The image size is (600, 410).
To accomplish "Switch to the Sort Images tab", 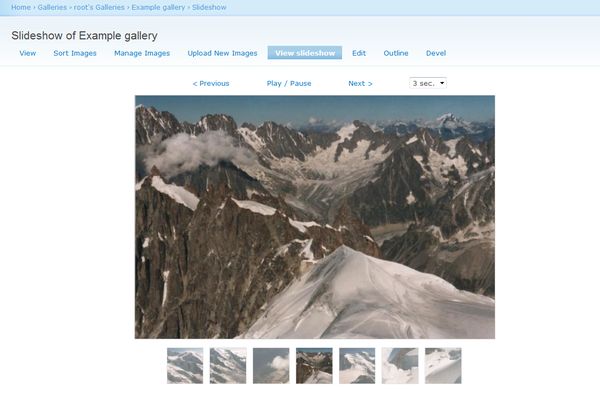I will (75, 53).
